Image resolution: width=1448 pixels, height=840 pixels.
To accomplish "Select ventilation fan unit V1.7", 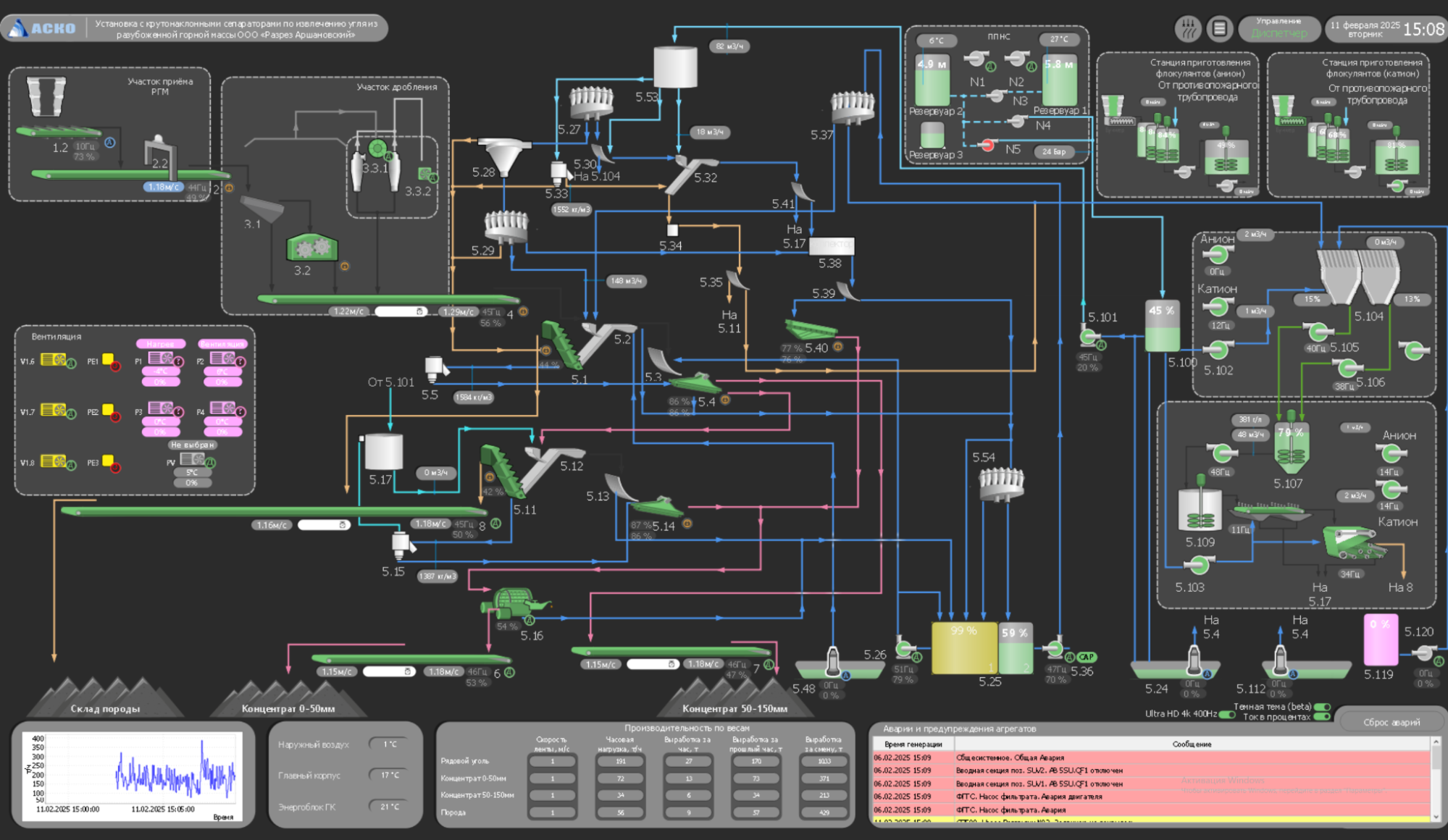I will coord(54,410).
